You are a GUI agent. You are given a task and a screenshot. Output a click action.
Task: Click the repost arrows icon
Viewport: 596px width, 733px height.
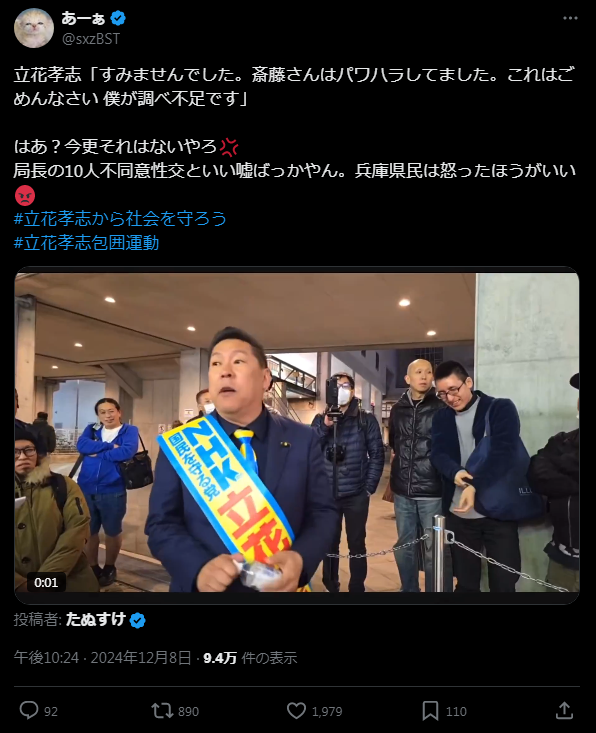(162, 711)
